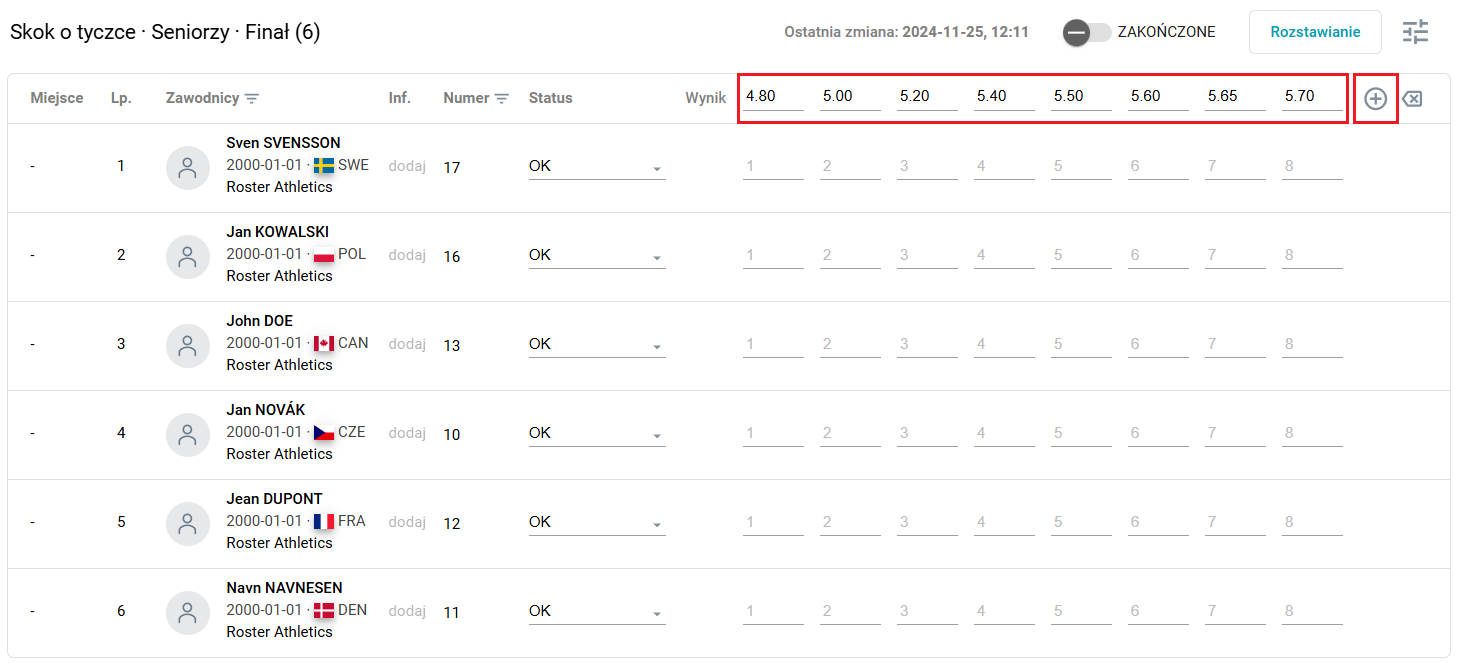
Task: Open status dropdown for Sven SVENSSON
Action: 597,167
